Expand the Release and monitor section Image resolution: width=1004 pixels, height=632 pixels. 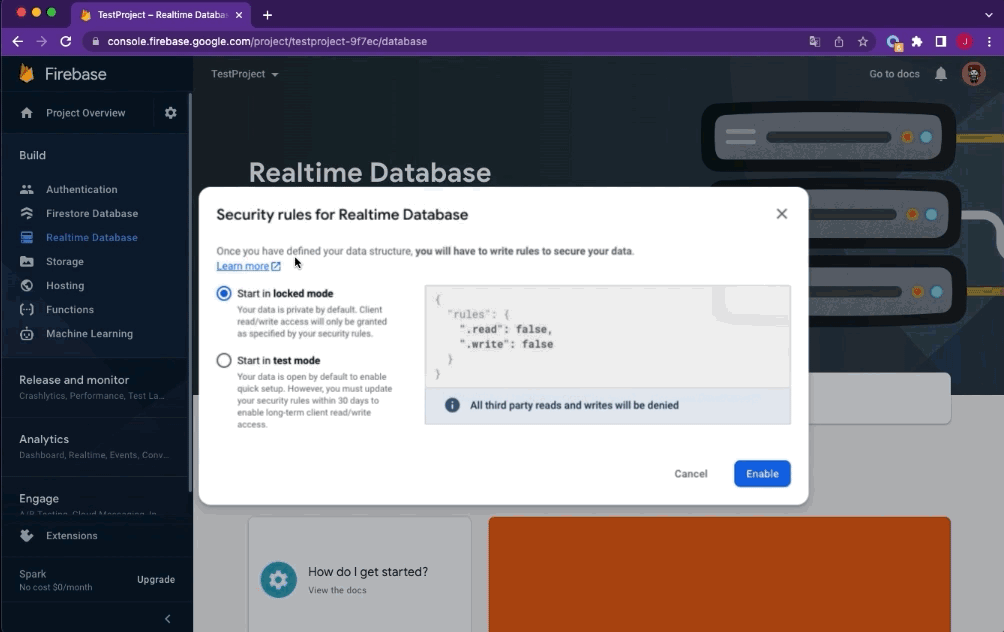pos(93,387)
